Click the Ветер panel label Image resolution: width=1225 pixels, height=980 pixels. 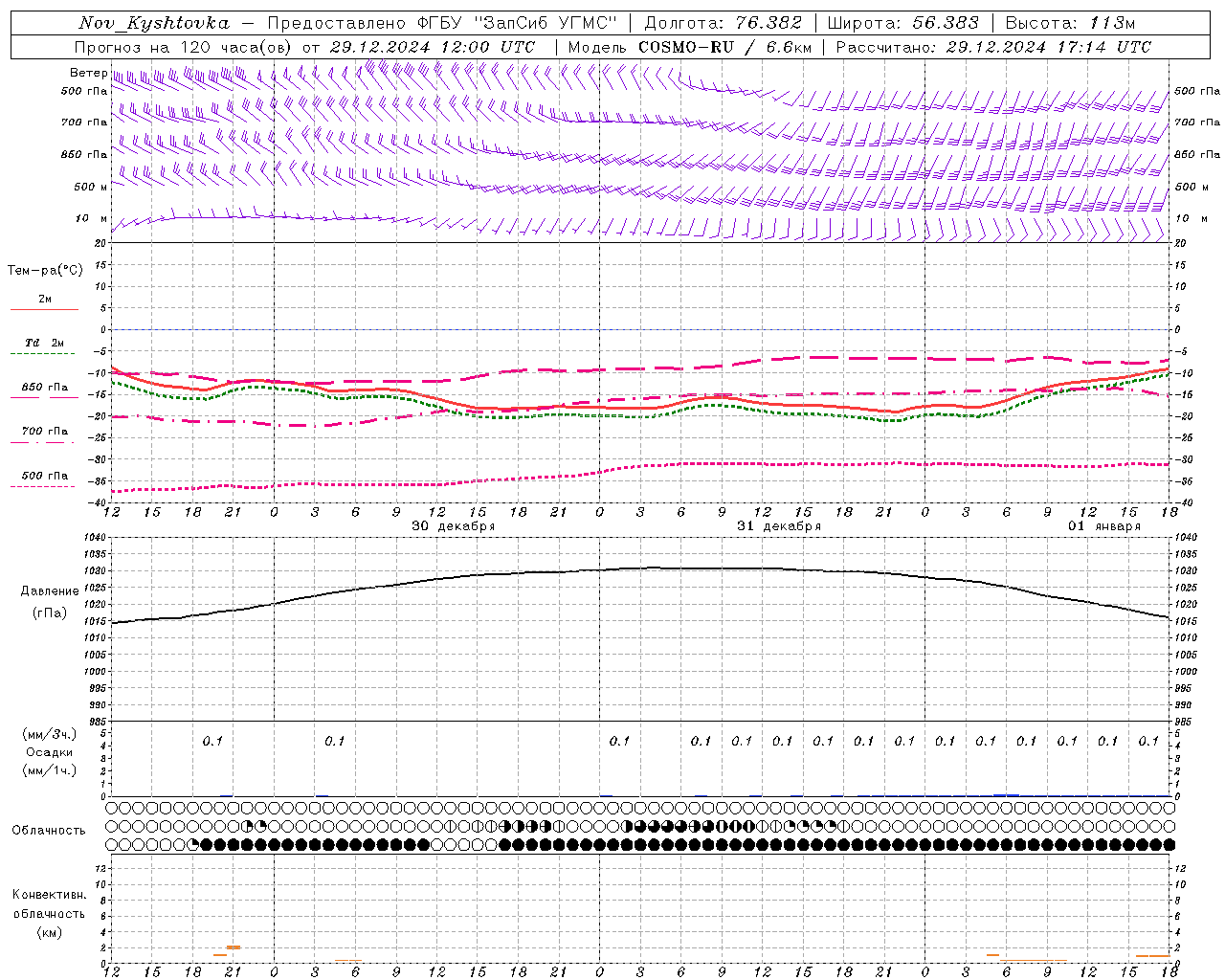(x=88, y=73)
